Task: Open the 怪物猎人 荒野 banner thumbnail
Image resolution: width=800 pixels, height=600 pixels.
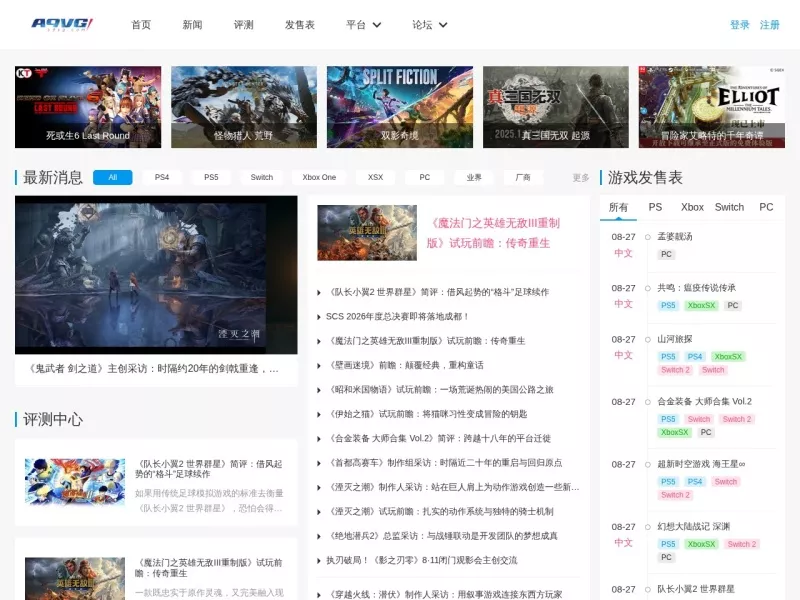Action: 244,107
